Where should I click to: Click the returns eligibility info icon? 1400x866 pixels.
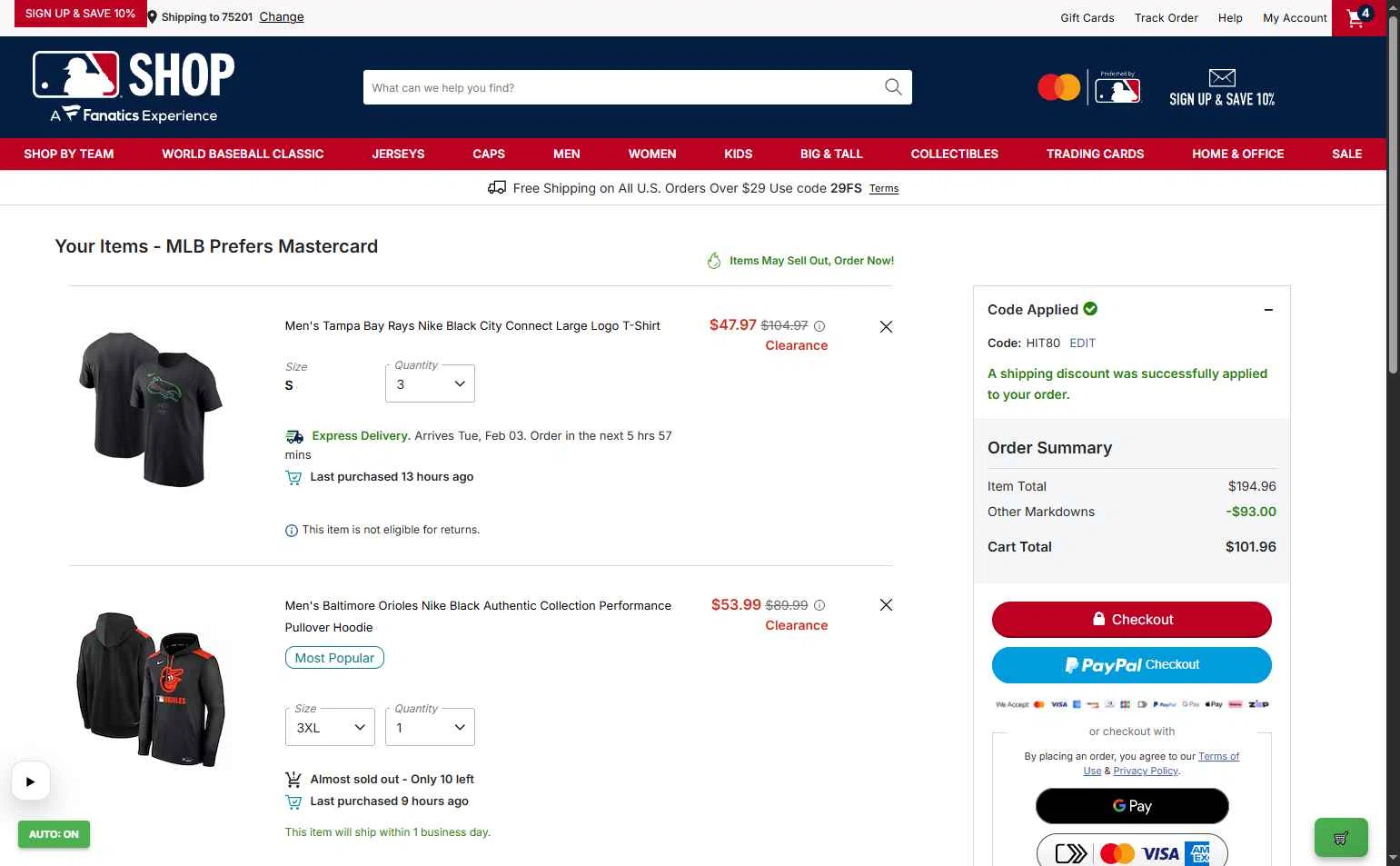point(292,531)
